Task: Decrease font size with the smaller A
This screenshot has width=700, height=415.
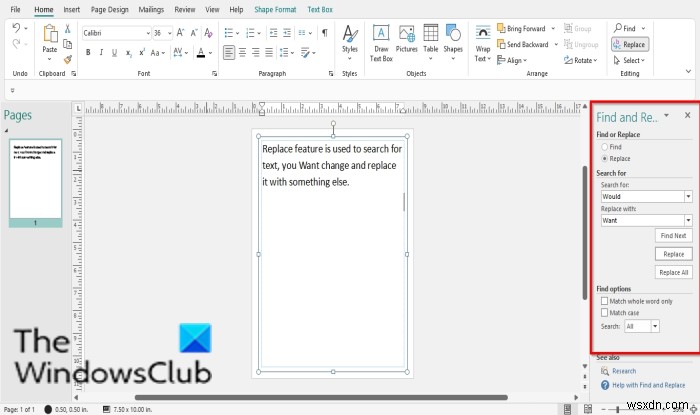Action: click(x=194, y=33)
